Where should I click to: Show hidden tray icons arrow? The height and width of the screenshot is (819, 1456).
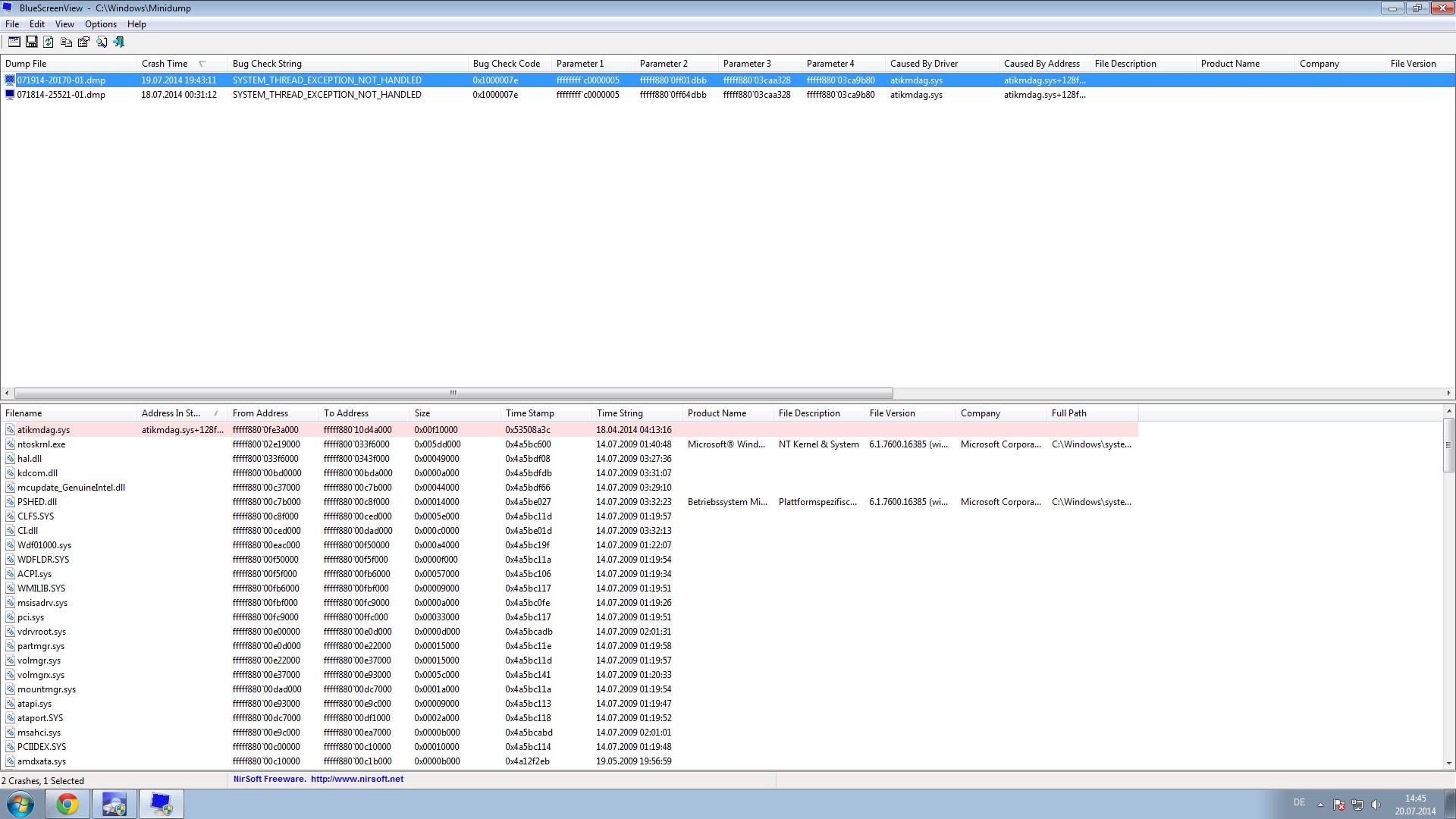(1320, 805)
